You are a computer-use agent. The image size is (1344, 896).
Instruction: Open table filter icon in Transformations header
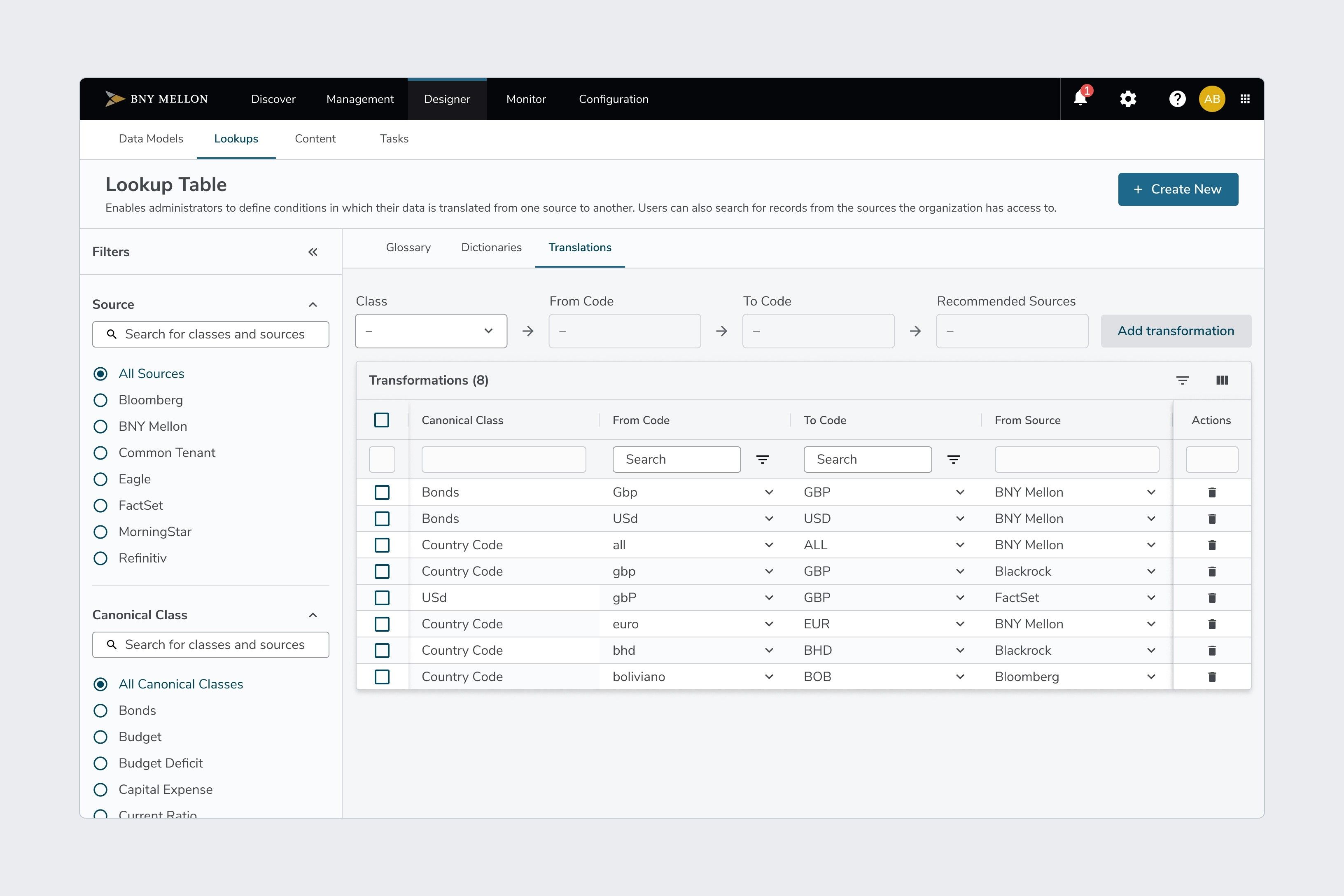pyautogui.click(x=1182, y=380)
